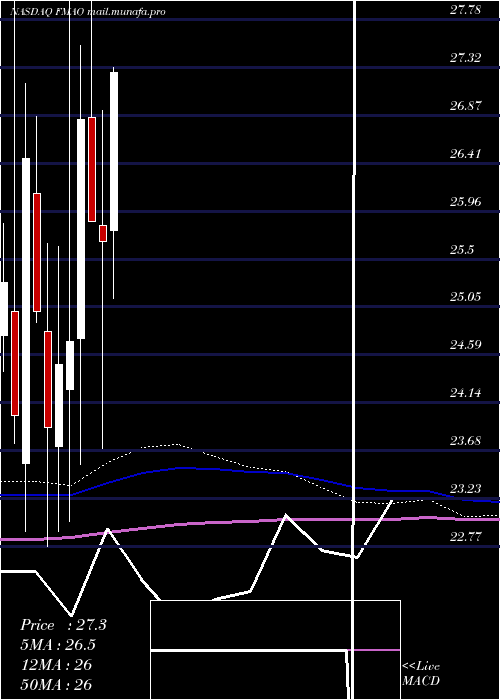Click the 12MA : 26 readout
The height and width of the screenshot is (700, 500).
pyautogui.click(x=56, y=665)
